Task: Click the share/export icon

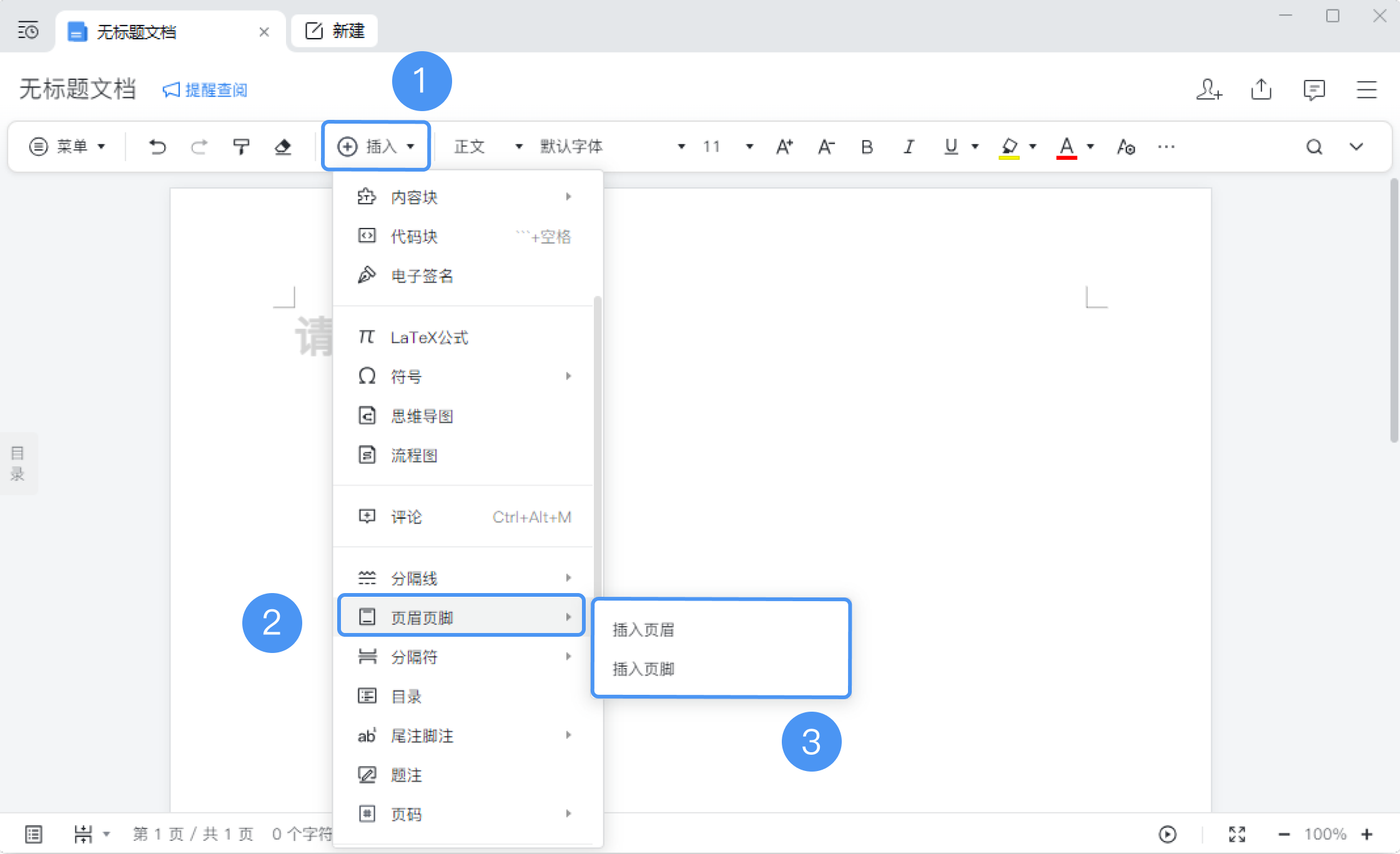Action: pos(1261,89)
